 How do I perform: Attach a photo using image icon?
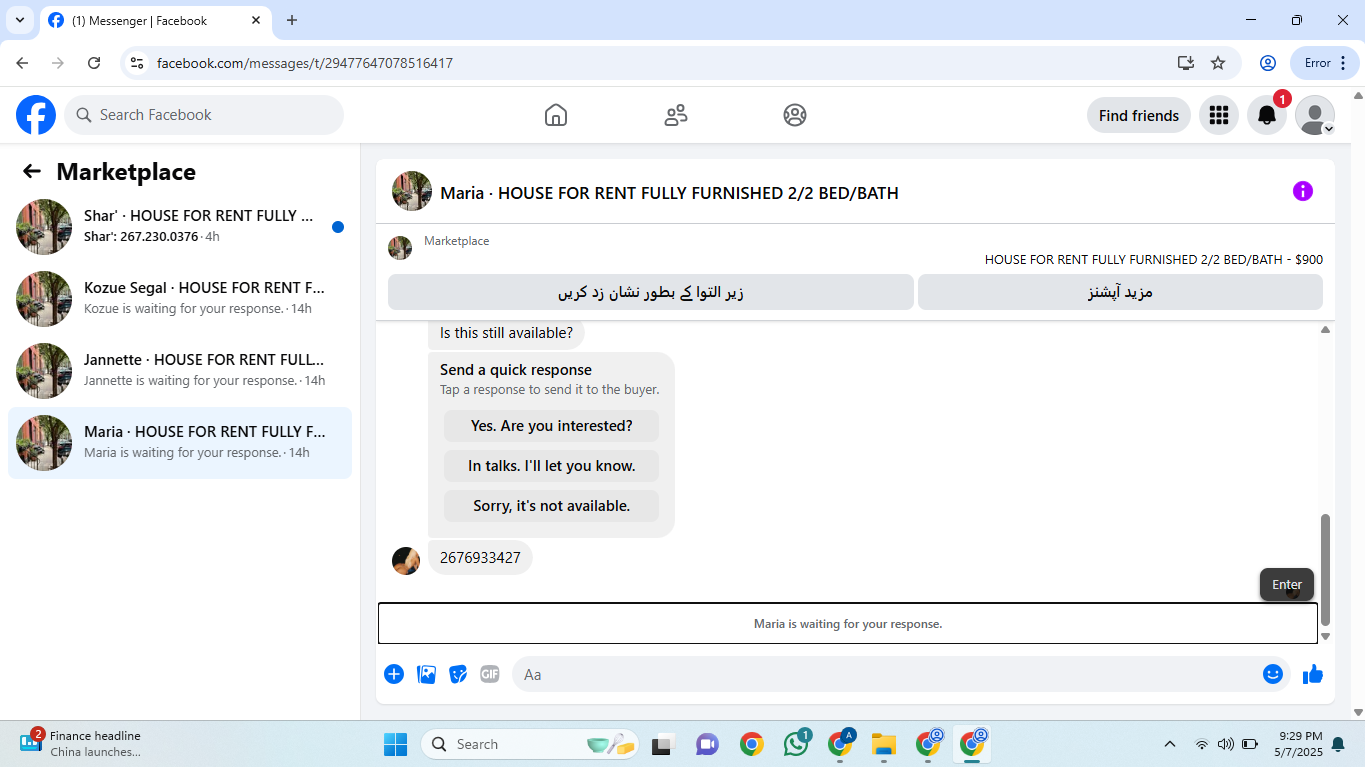(x=426, y=674)
